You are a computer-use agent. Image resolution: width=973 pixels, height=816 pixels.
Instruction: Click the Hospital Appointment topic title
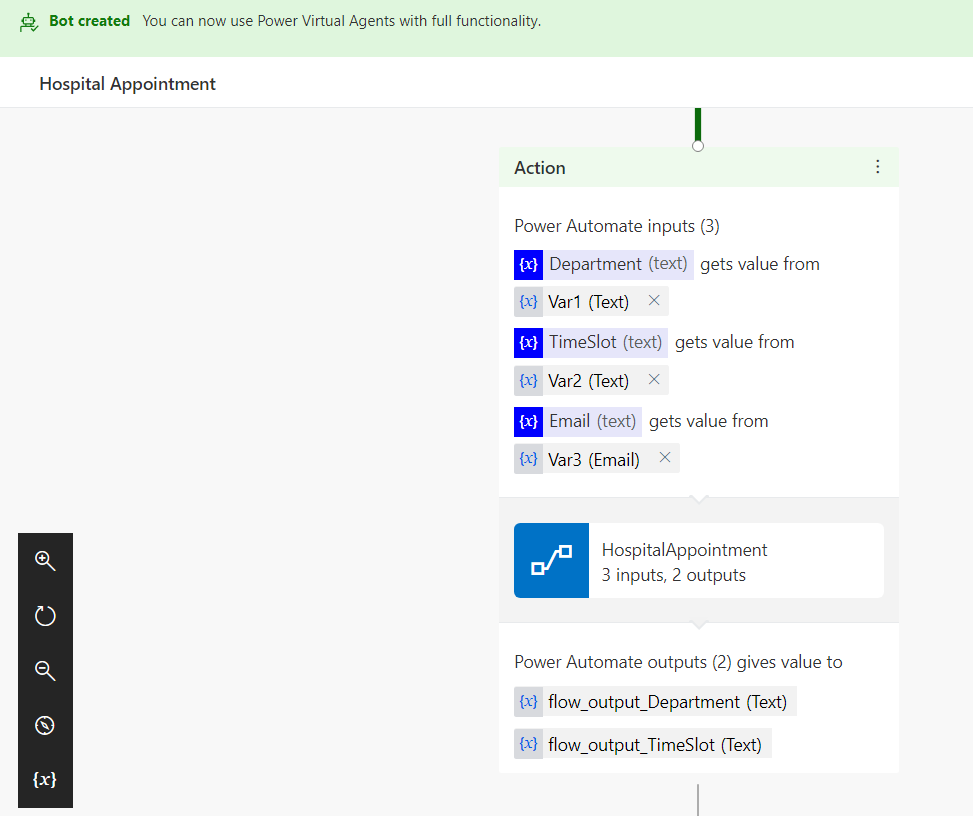(127, 84)
